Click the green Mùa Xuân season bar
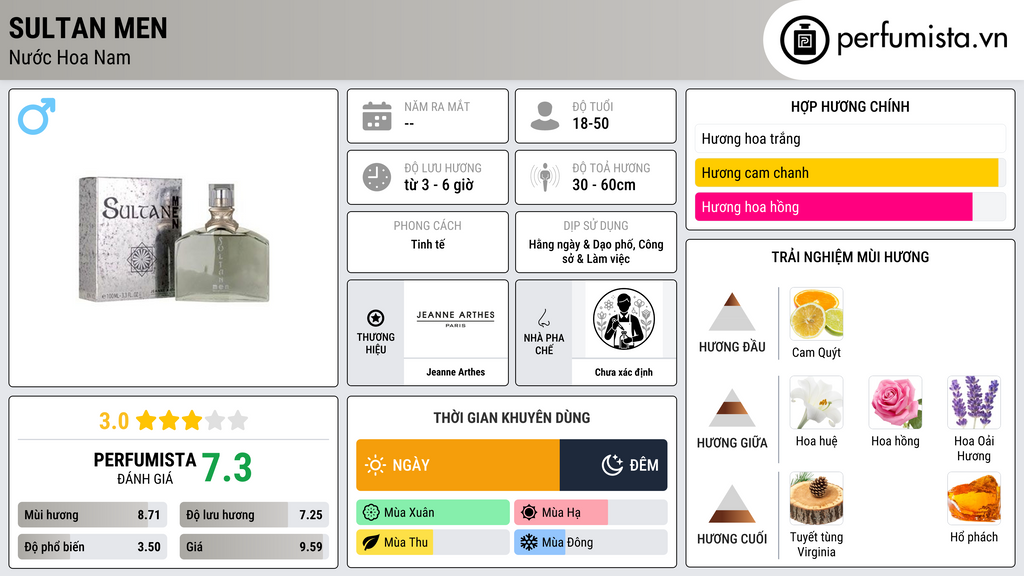Image resolution: width=1024 pixels, height=576 pixels. [433, 513]
